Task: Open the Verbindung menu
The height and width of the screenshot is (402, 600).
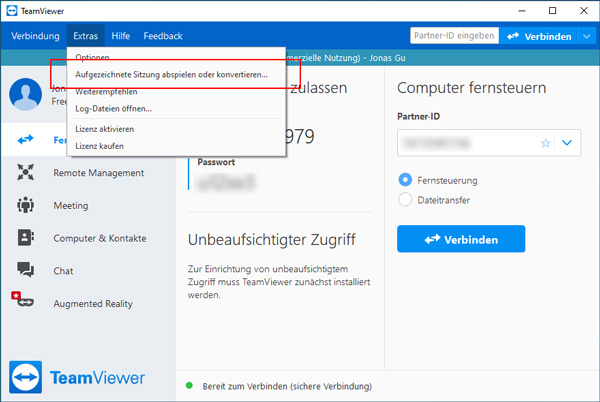Action: click(35, 36)
